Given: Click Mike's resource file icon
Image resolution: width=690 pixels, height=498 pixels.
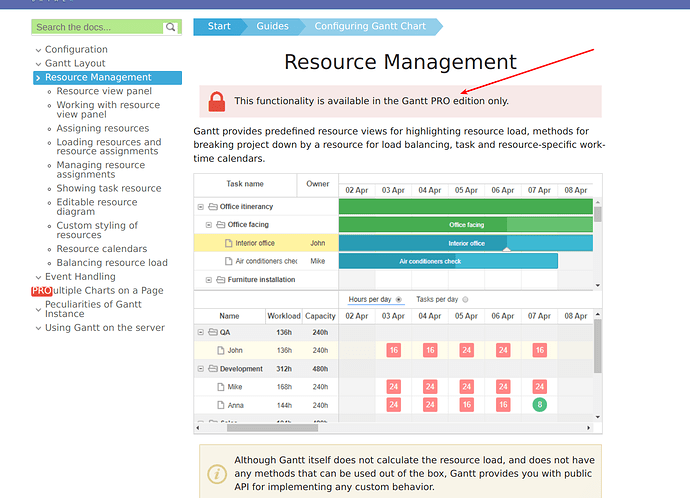Looking at the screenshot, I should point(221,387).
